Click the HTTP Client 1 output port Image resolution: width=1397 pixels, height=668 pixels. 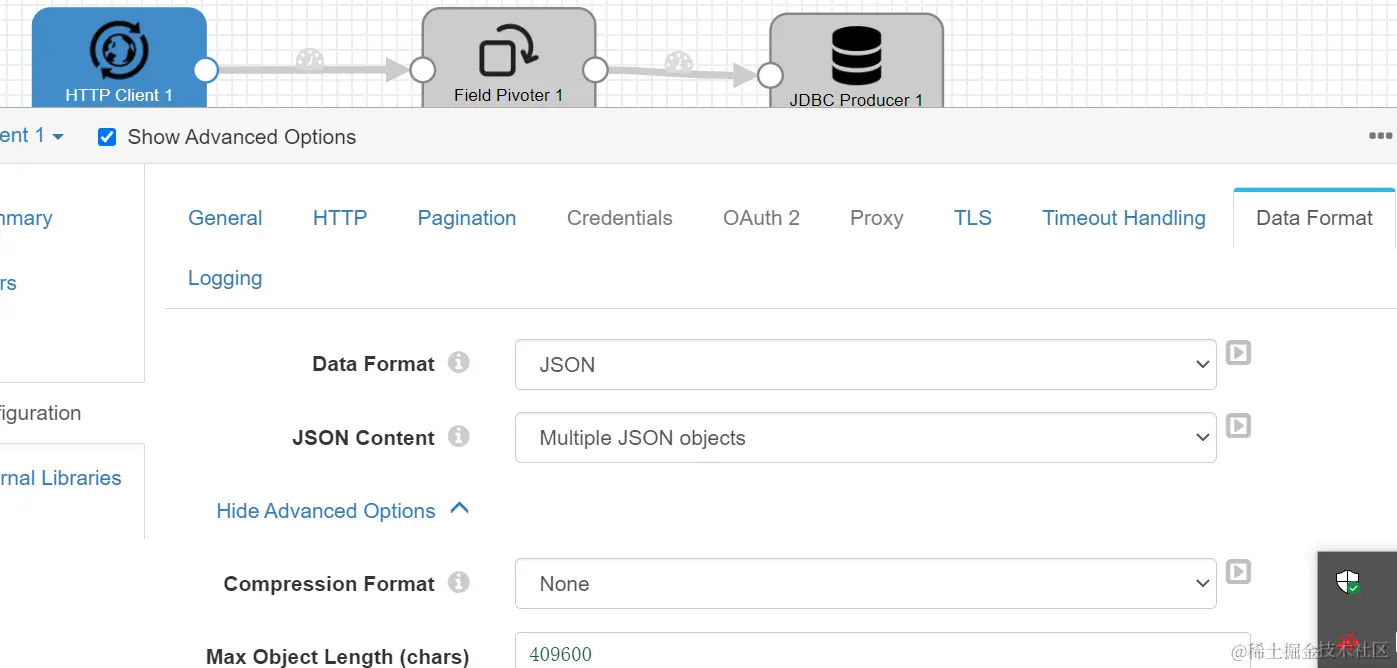206,69
